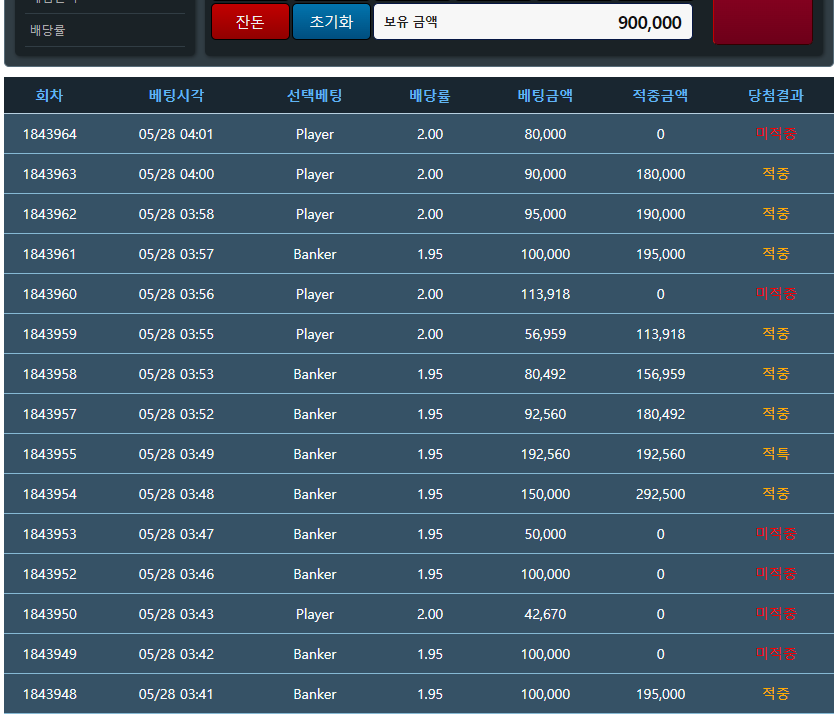Click Banker selection in row 1843961
834x717 pixels.
point(315,254)
